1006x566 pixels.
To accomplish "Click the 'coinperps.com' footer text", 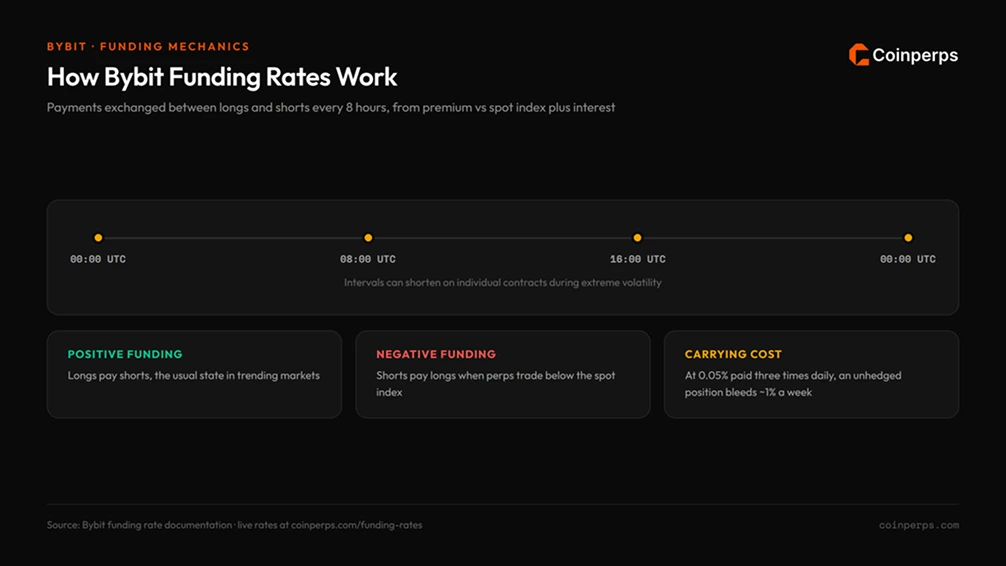I will 919,525.
